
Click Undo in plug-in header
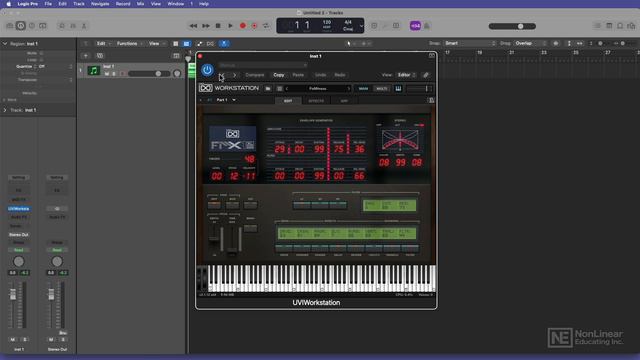(320, 75)
